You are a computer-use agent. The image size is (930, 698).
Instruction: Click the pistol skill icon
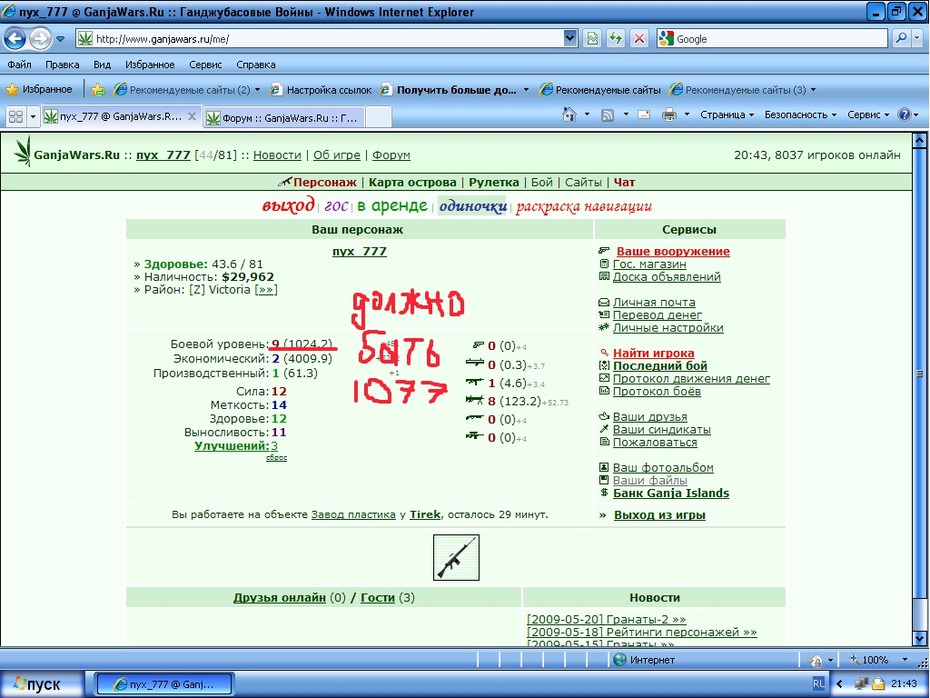tap(478, 345)
